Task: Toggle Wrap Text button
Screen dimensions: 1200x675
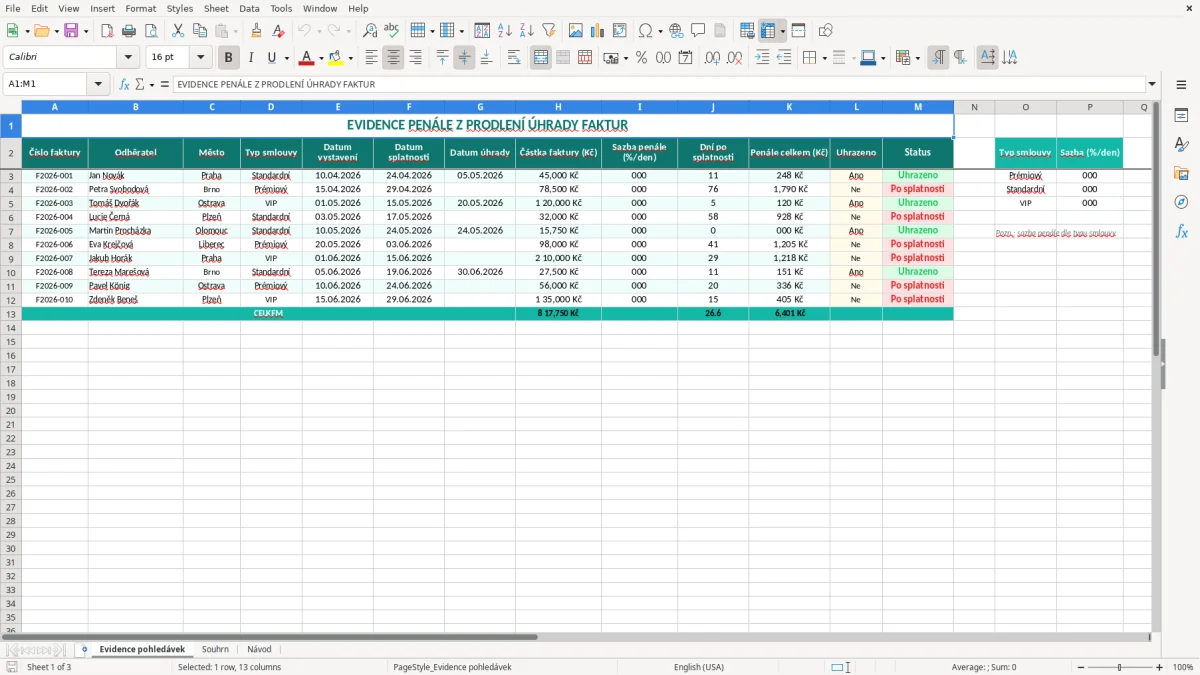Action: 514,58
